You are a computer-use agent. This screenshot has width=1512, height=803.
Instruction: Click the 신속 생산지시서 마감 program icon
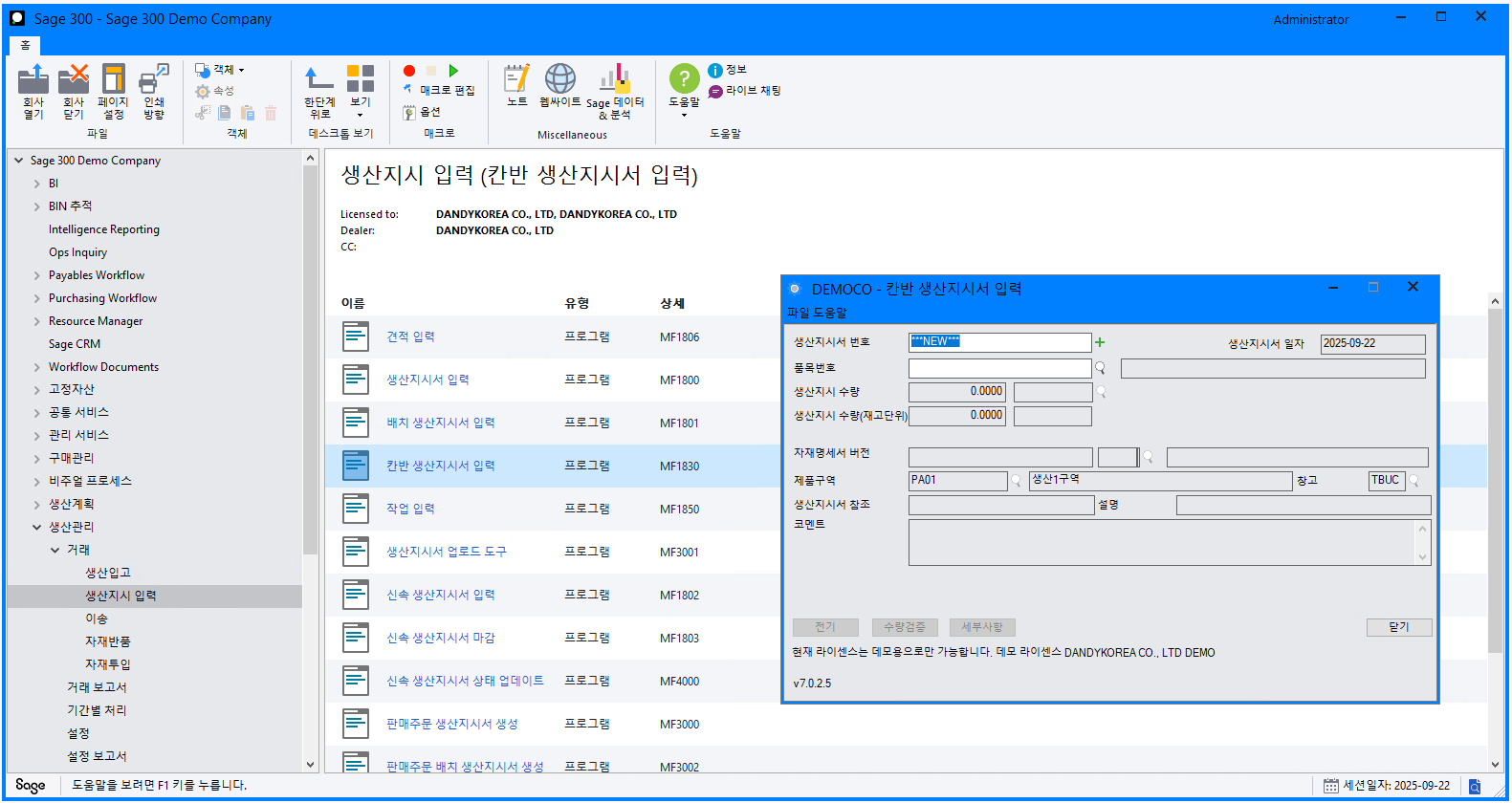tap(356, 638)
